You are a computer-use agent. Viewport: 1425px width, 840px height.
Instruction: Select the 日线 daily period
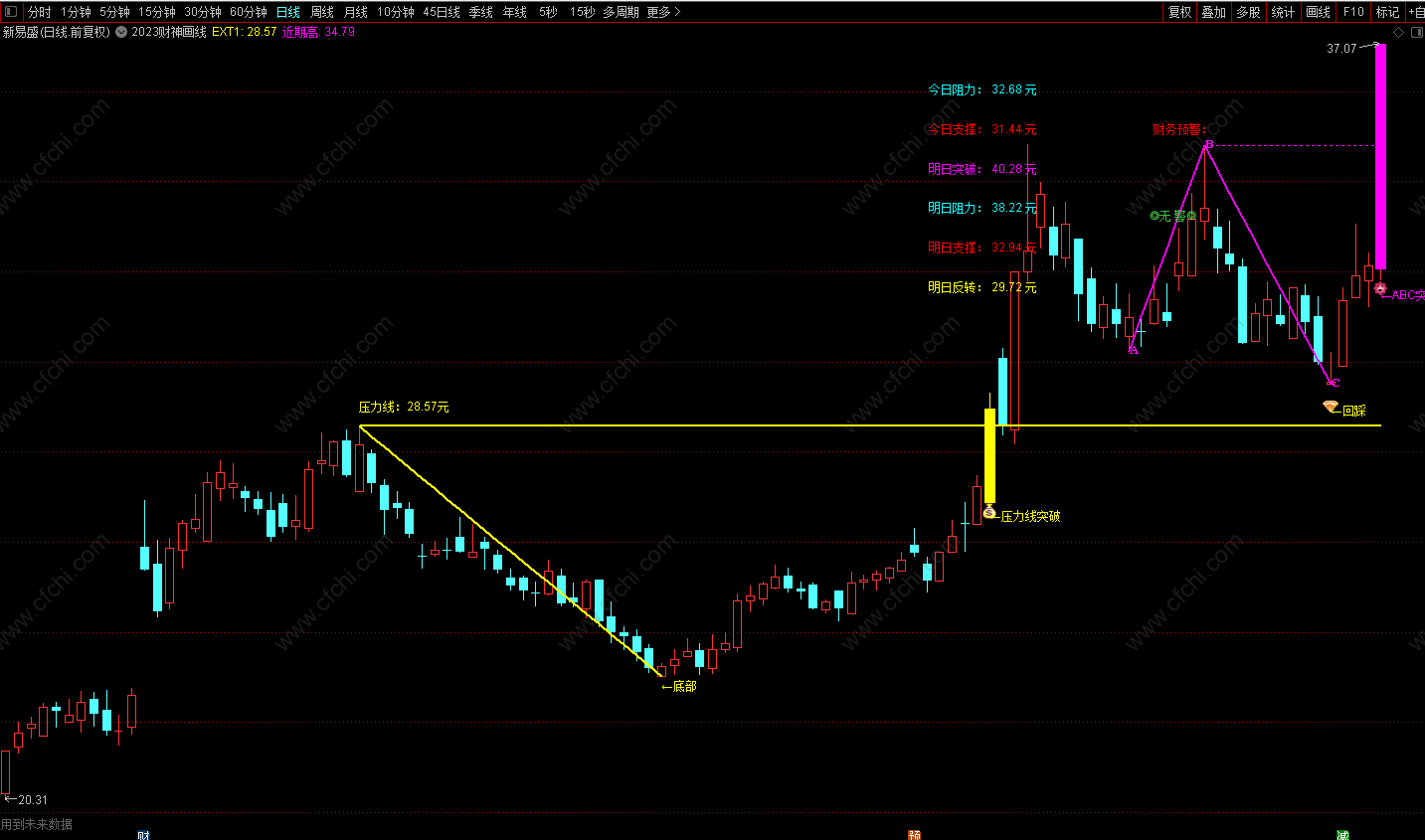point(288,12)
